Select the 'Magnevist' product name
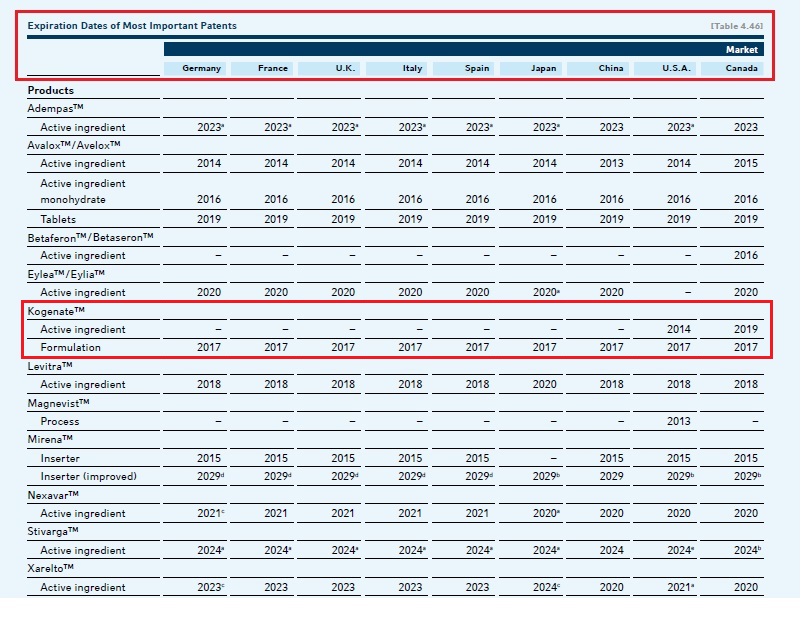The height and width of the screenshot is (617, 802). (x=58, y=403)
